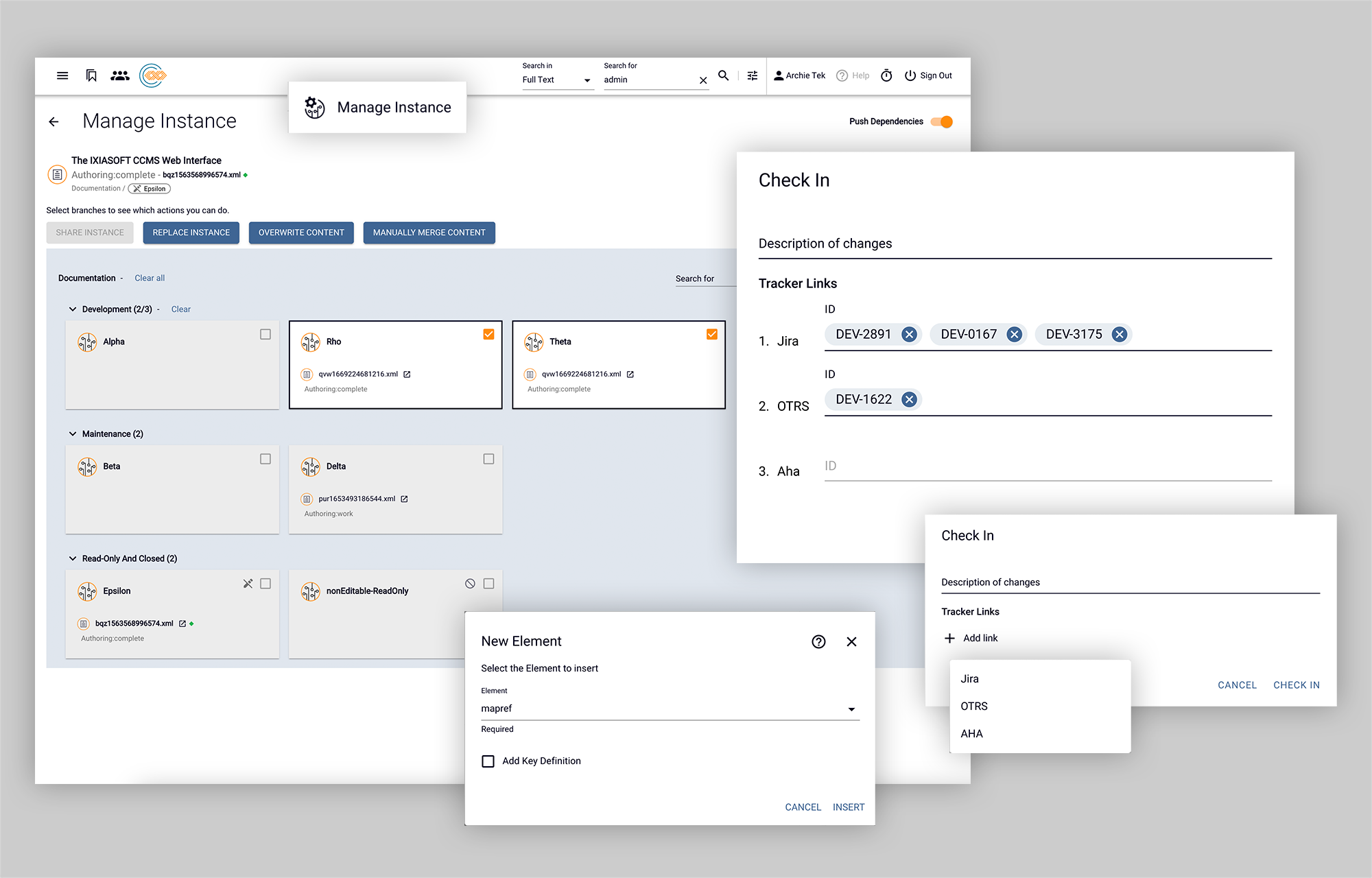The image size is (1372, 878).
Task: Click the Overwrite Content button
Action: pyautogui.click(x=301, y=233)
